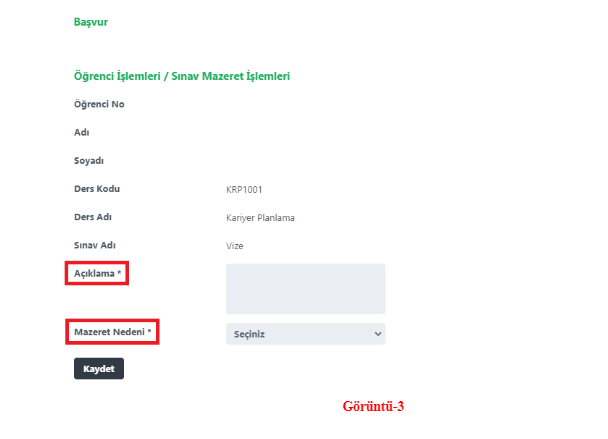
Task: Open the Mazeret Nedeni dropdown showing Seçiniz
Action: [305, 333]
